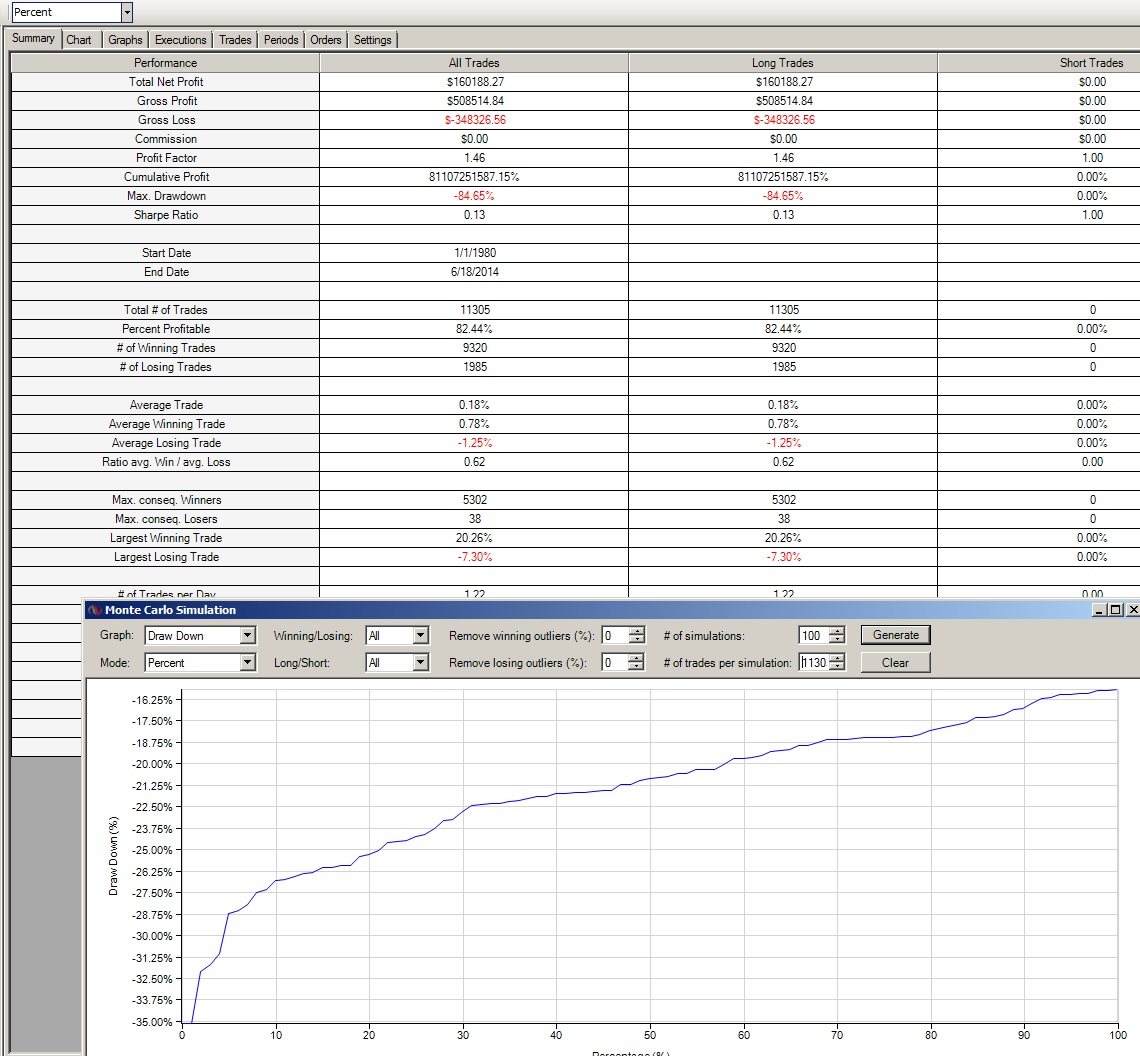Select the Commission row label

pos(166,138)
